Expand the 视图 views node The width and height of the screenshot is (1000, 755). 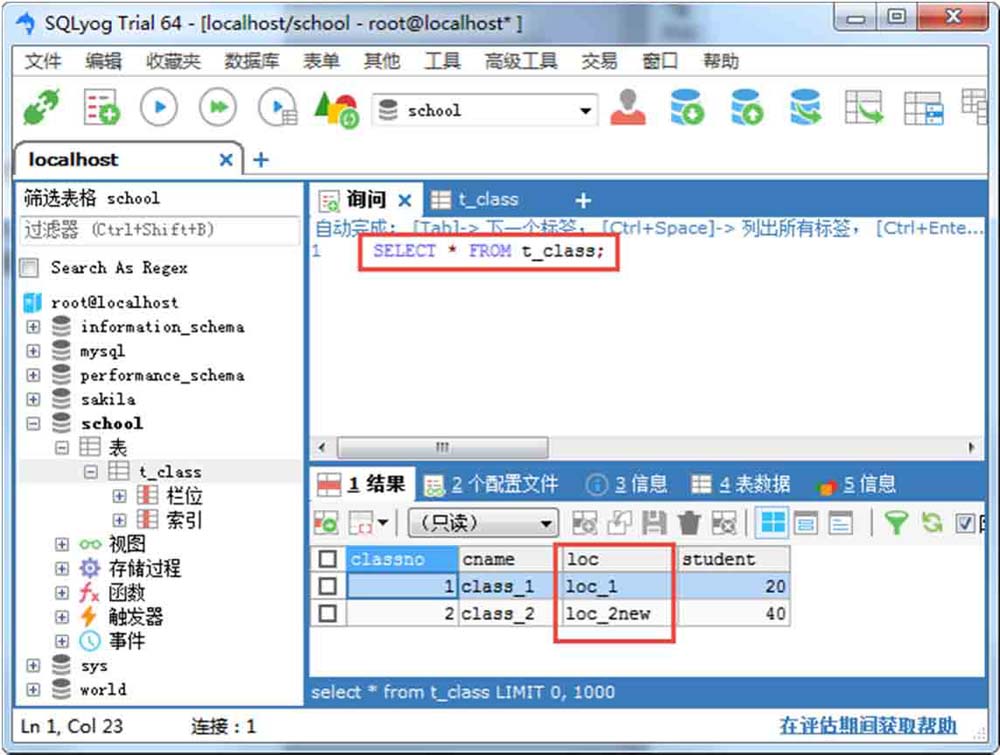(x=61, y=545)
